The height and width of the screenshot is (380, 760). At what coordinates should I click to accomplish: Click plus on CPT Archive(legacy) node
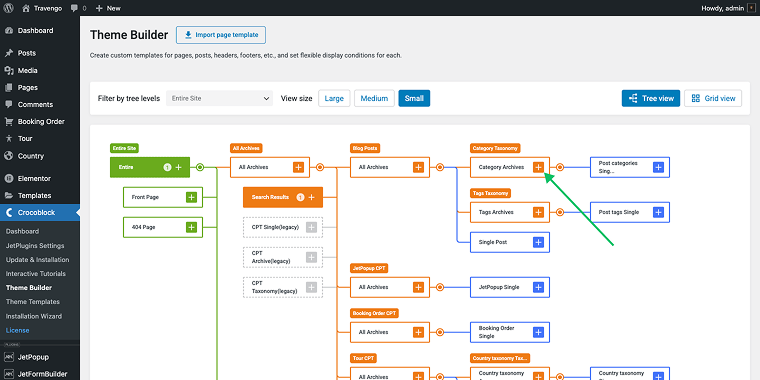click(x=311, y=257)
